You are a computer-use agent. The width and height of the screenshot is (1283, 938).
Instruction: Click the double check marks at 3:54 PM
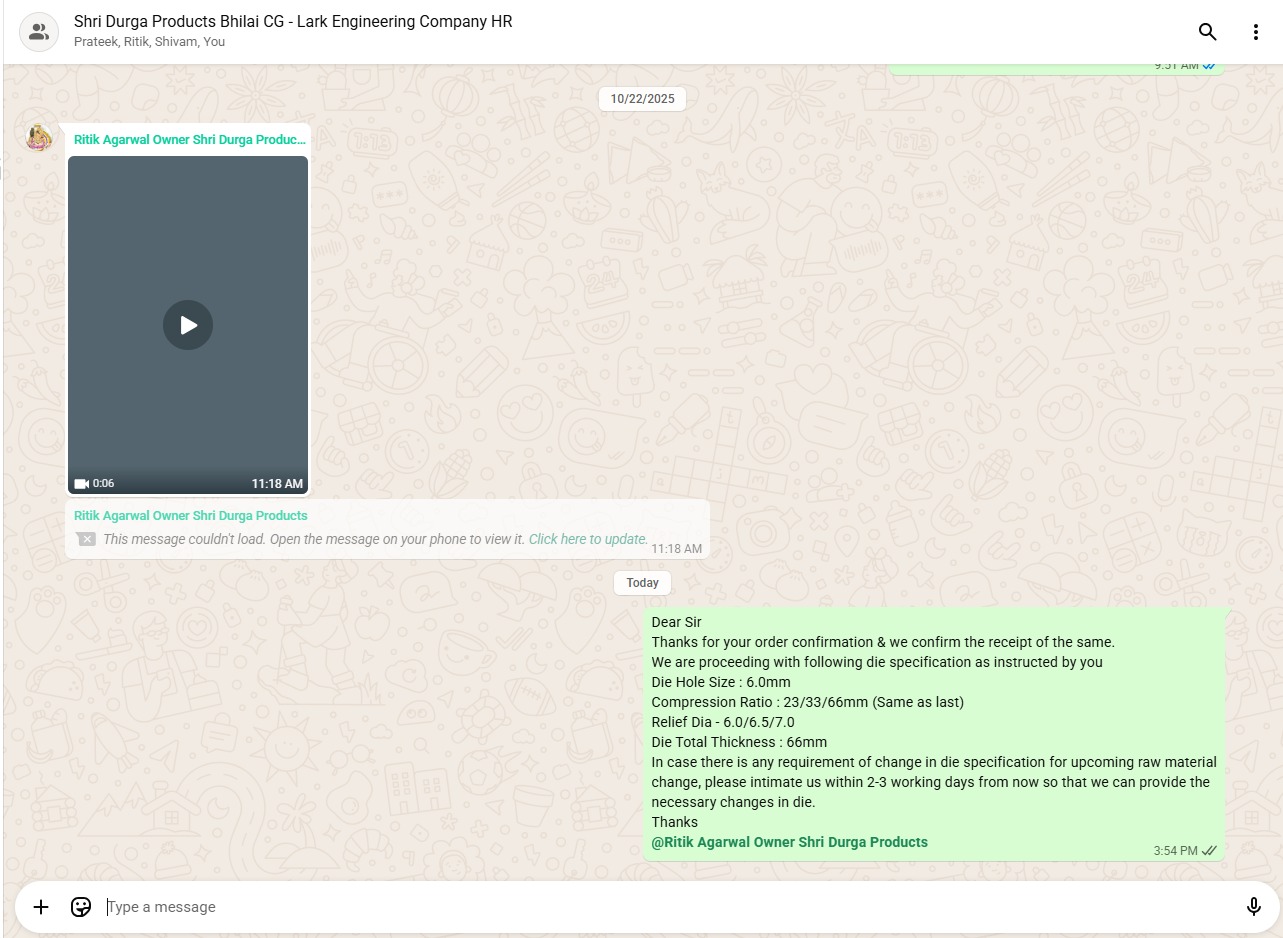(x=1209, y=851)
